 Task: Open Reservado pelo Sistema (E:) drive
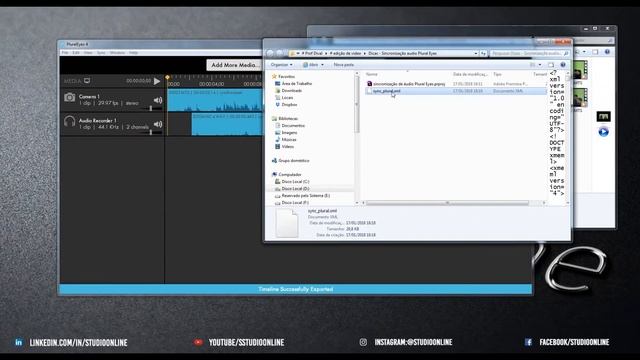[x=302, y=196]
